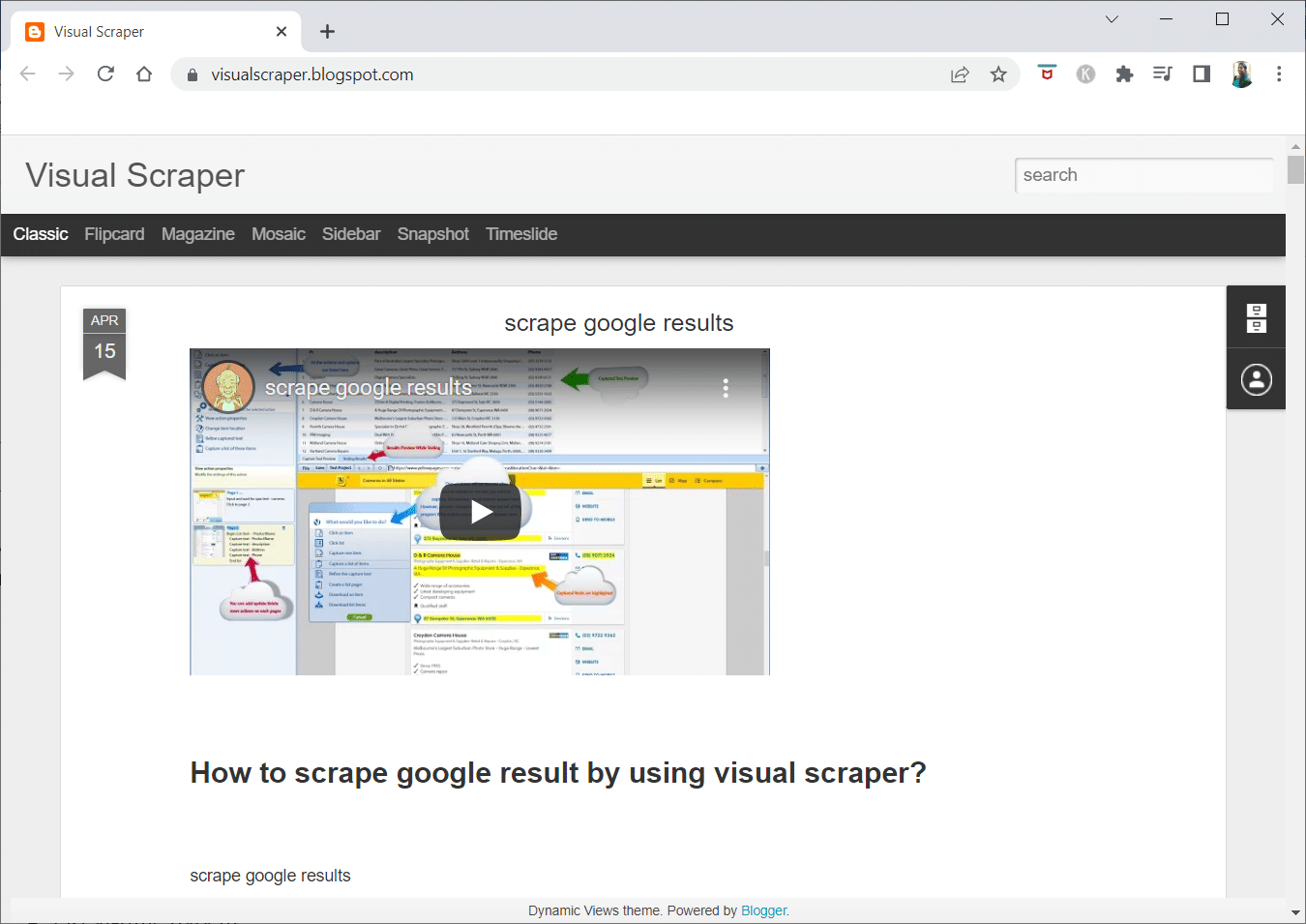Viewport: 1306px width, 924px height.
Task: Click the scrollbar up arrow
Action: pos(1295,147)
